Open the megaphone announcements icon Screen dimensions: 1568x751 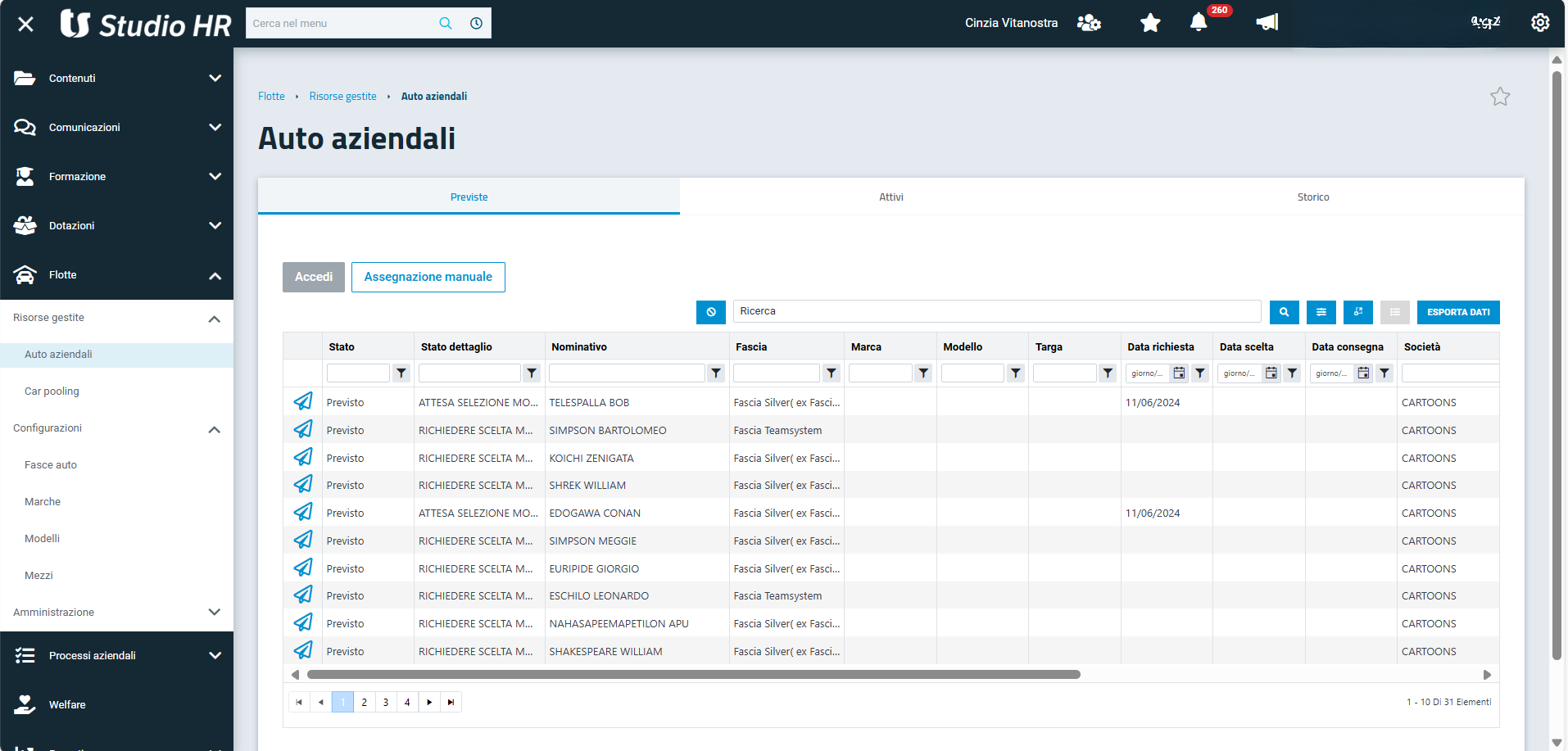click(x=1267, y=23)
